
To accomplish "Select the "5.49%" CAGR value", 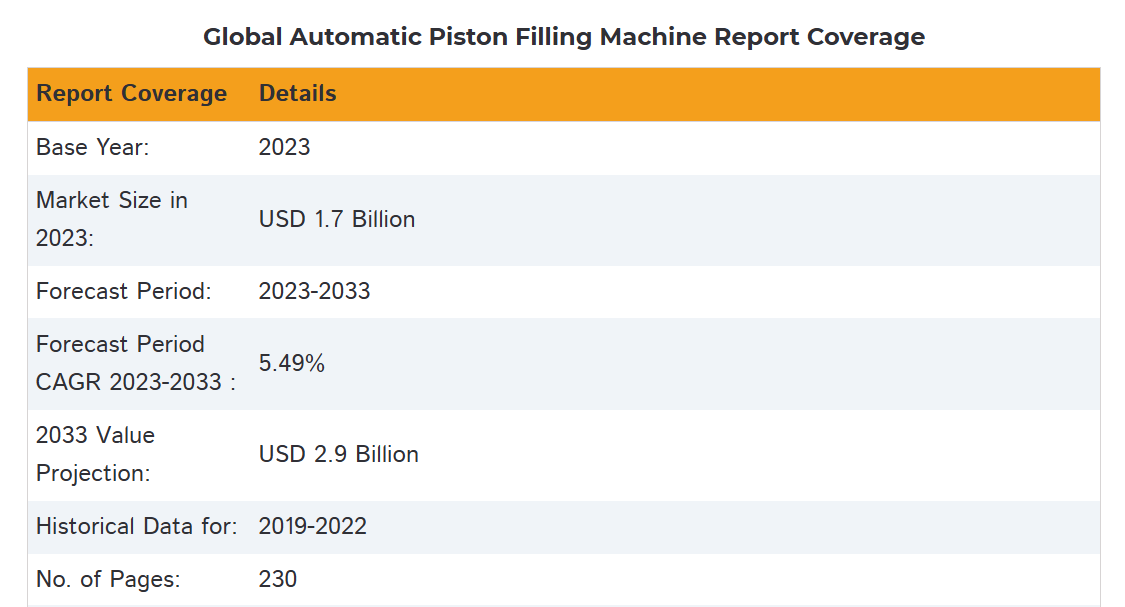I will (x=291, y=363).
